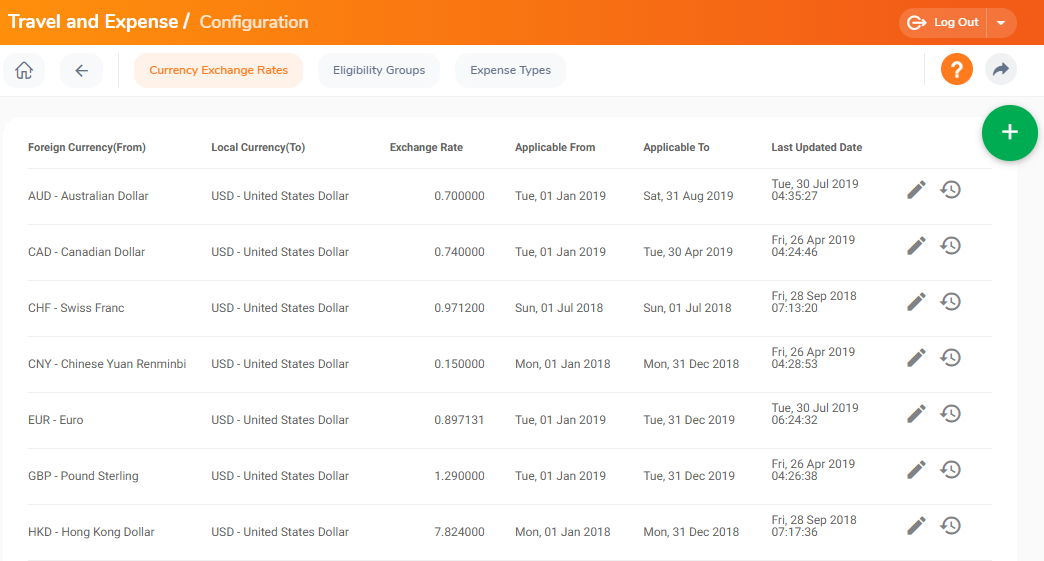The width and height of the screenshot is (1044, 561).
Task: Edit the CNY Chinese Yuan Renminbi rate
Action: click(x=916, y=357)
